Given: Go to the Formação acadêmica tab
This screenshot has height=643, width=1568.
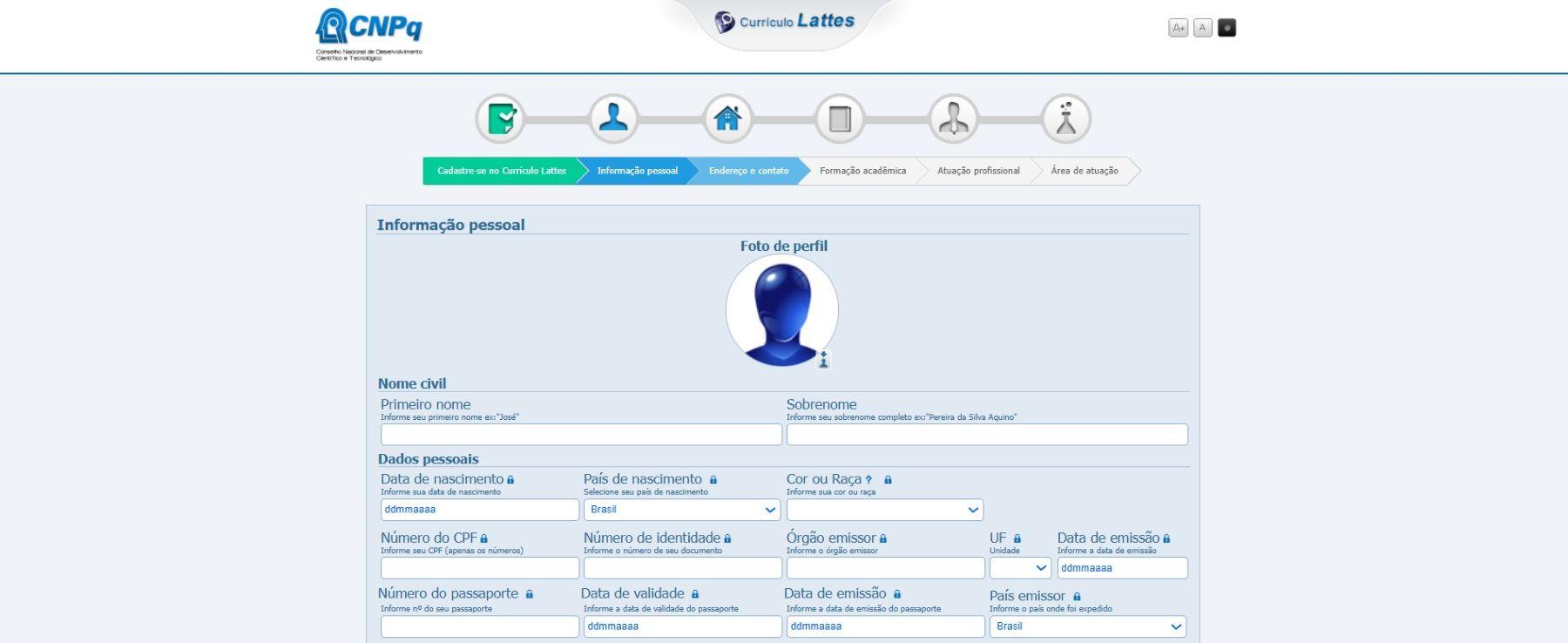Looking at the screenshot, I should coord(862,171).
